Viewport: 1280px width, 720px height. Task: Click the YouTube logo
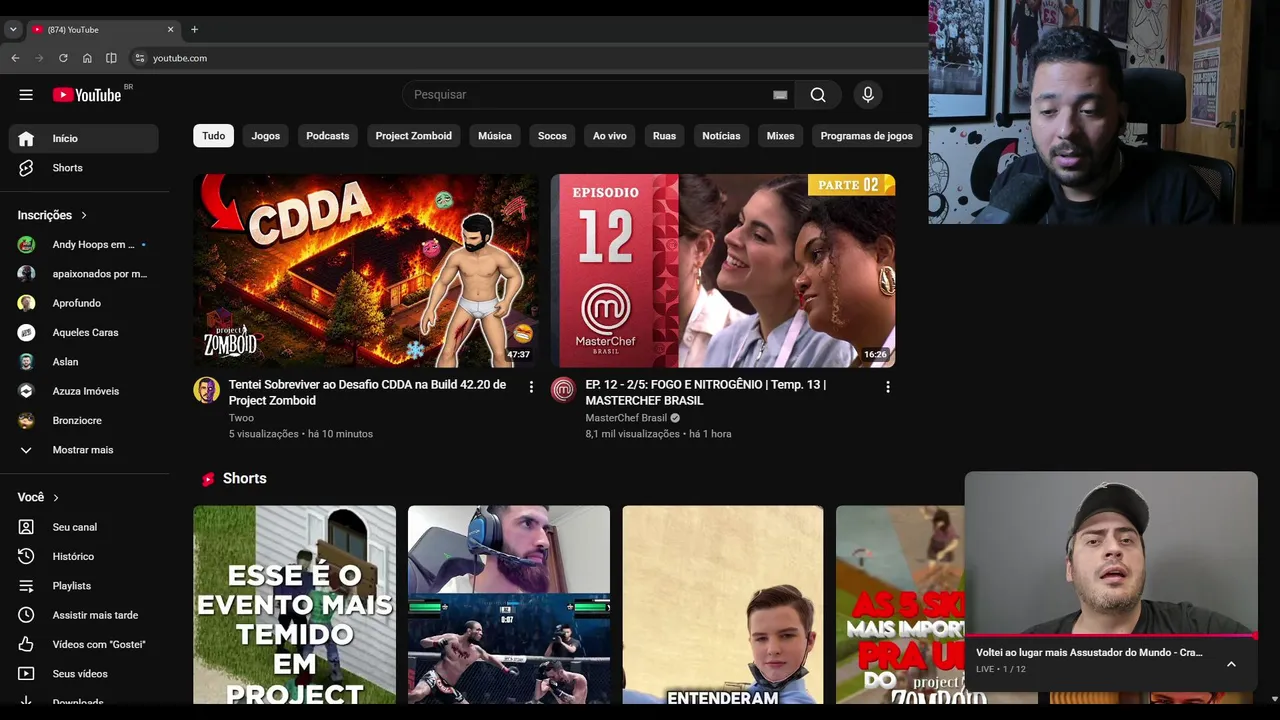coord(87,95)
